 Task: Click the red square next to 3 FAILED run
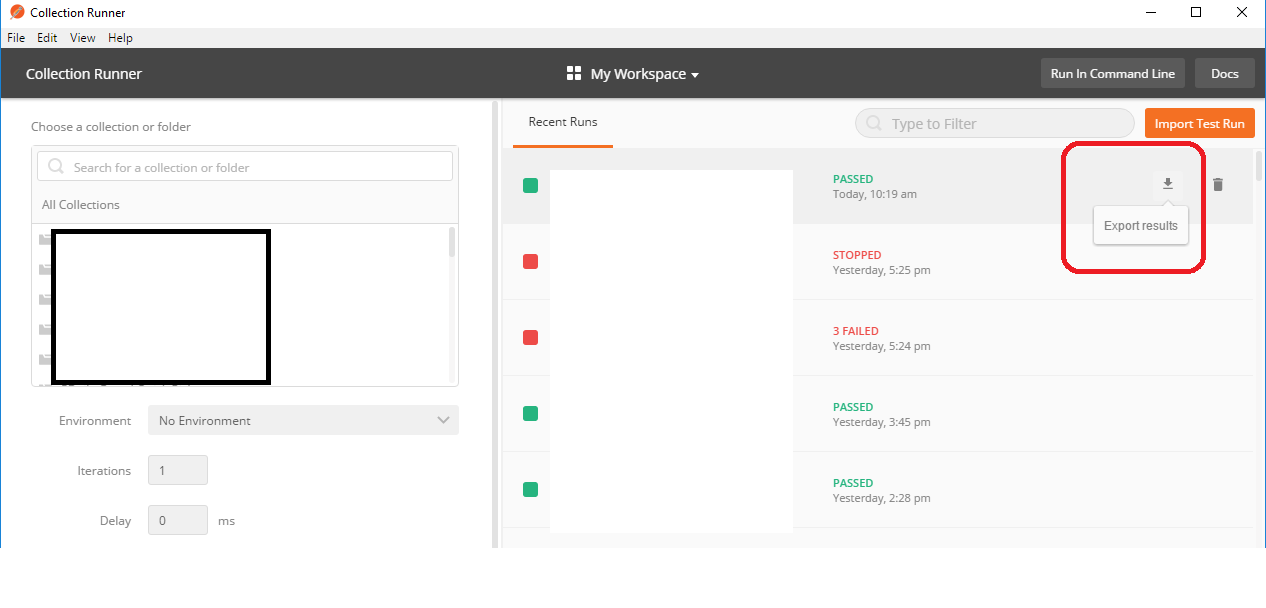[527, 337]
